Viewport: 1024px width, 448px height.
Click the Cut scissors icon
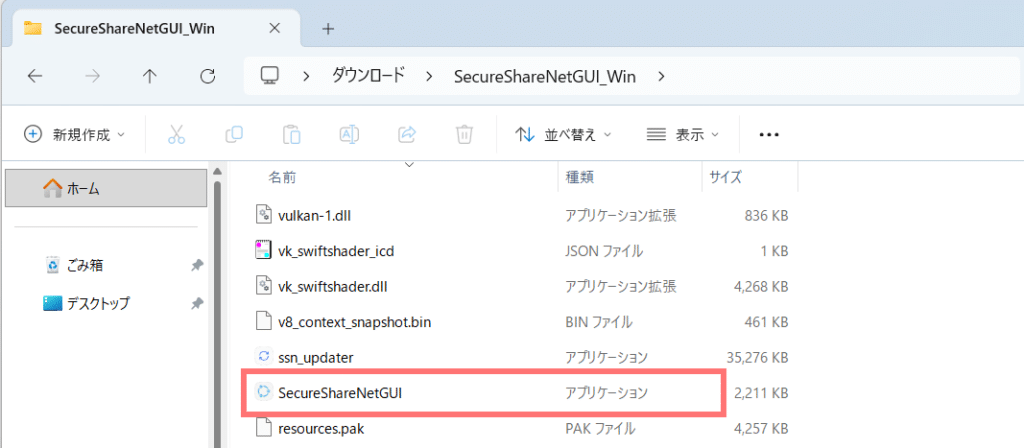(176, 134)
